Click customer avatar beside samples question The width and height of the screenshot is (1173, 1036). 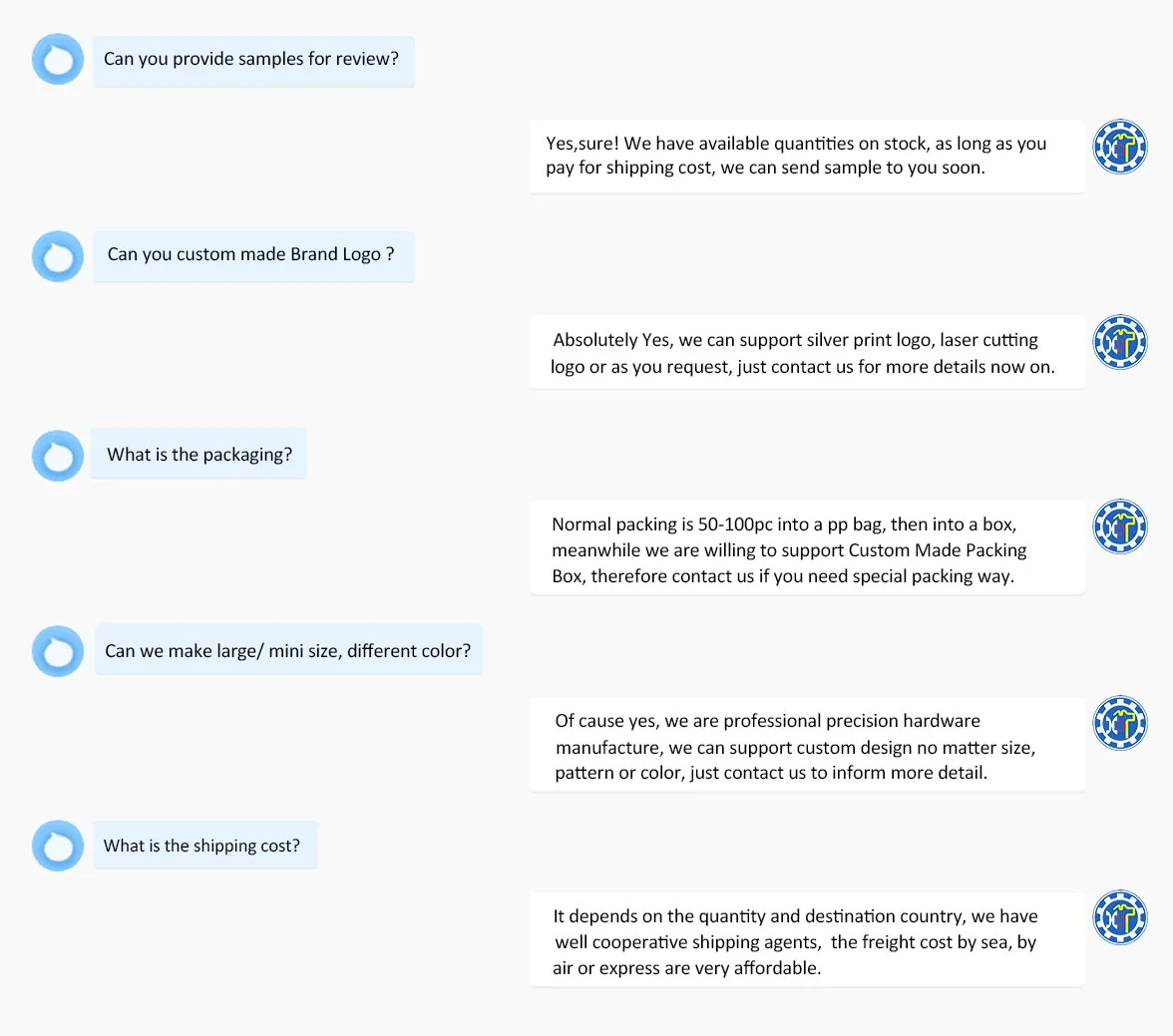click(x=58, y=59)
